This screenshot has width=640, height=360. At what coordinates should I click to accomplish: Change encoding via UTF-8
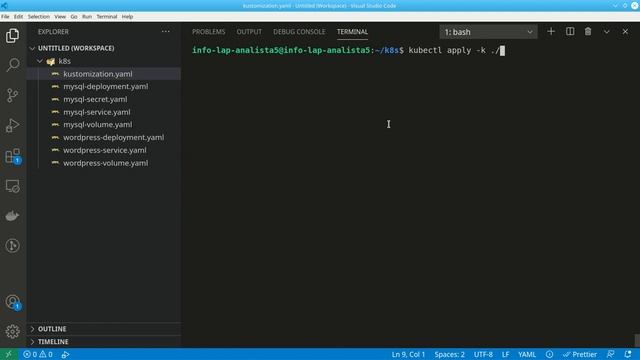(483, 354)
